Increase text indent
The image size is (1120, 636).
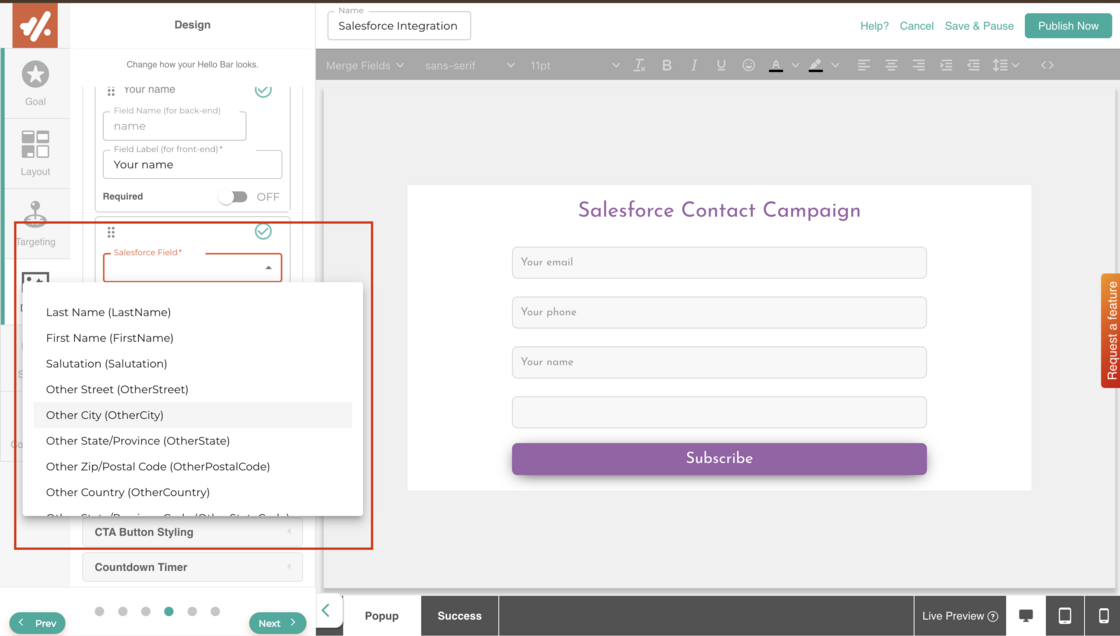[x=946, y=65]
